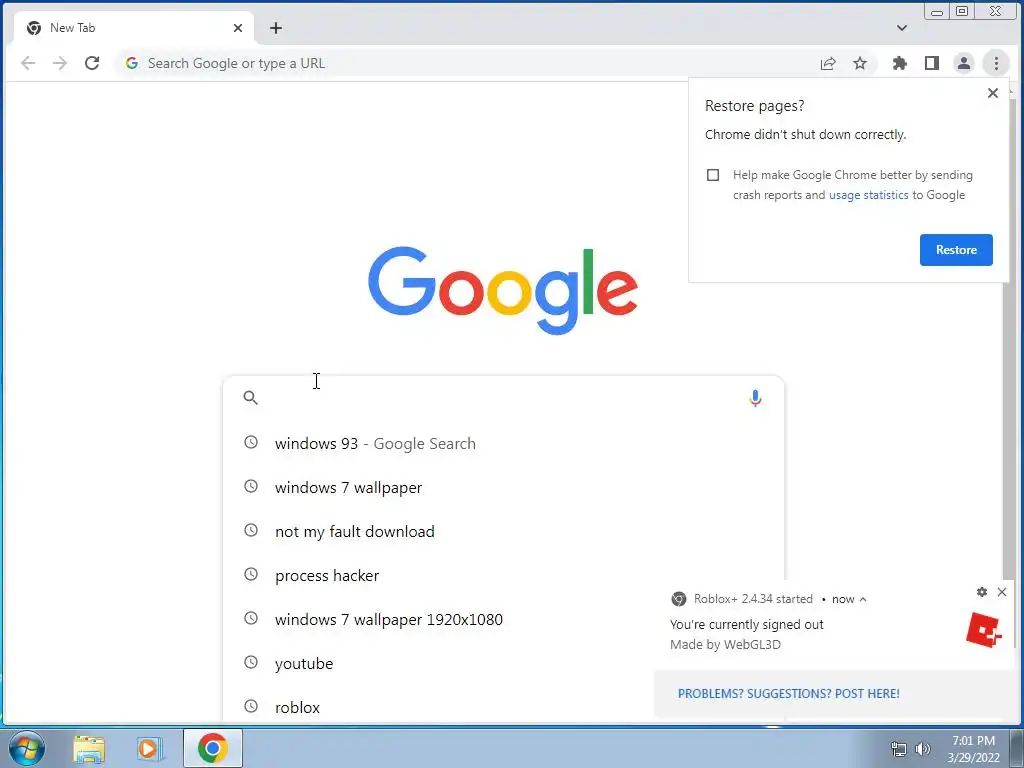Open the side panel icon
The image size is (1024, 768).
pos(932,63)
